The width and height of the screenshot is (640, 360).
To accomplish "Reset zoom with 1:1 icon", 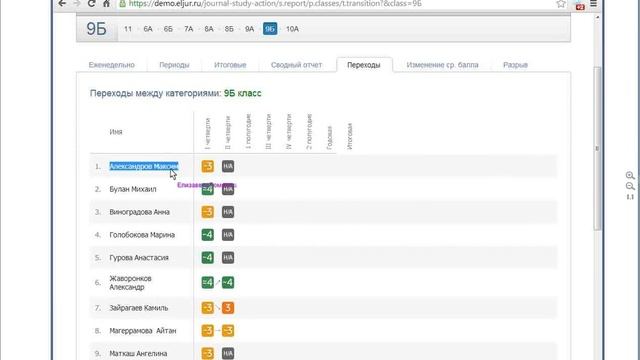I will [x=630, y=197].
